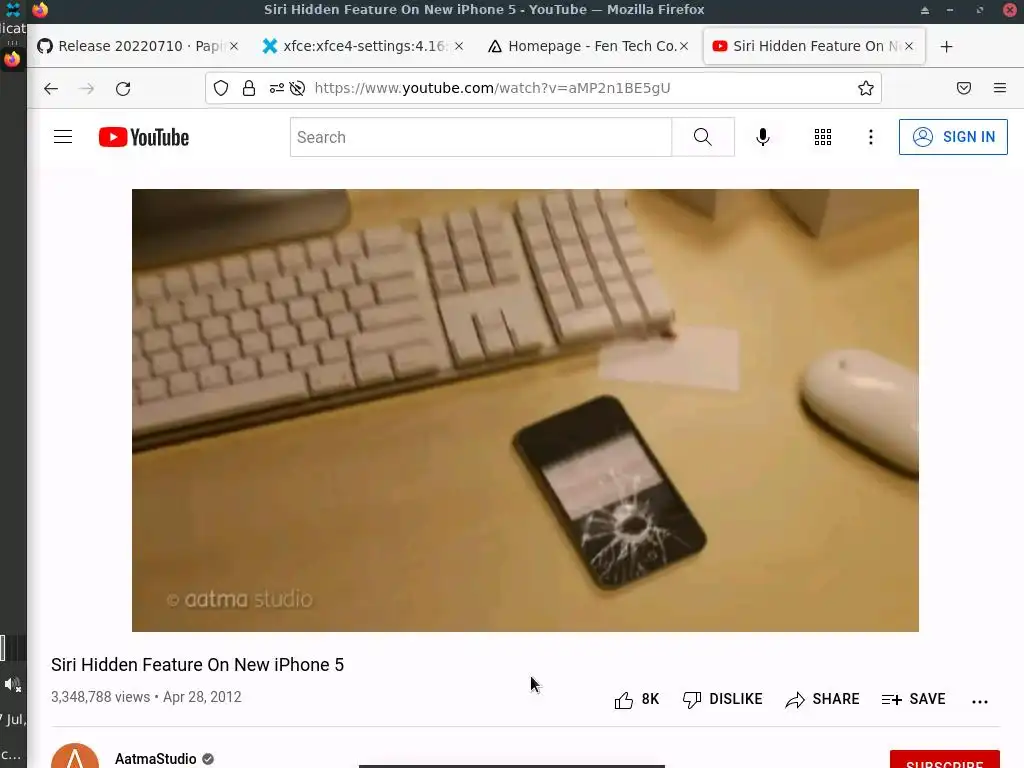Open Firefox application menu
Viewport: 1024px width, 768px height.
[x=1000, y=88]
